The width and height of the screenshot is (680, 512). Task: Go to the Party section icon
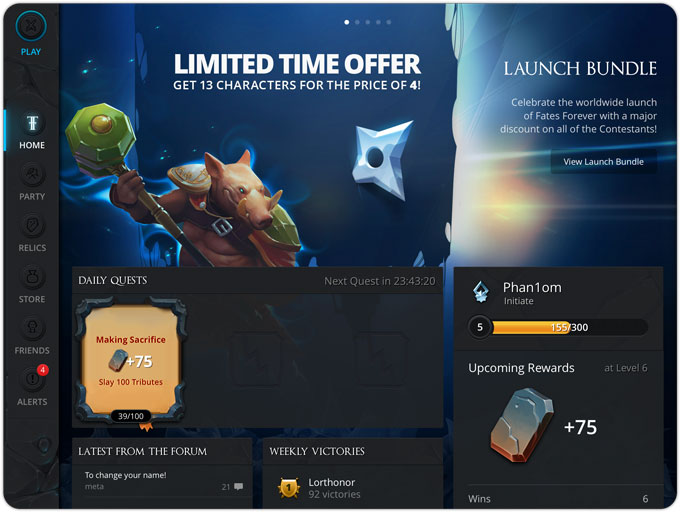(x=32, y=174)
